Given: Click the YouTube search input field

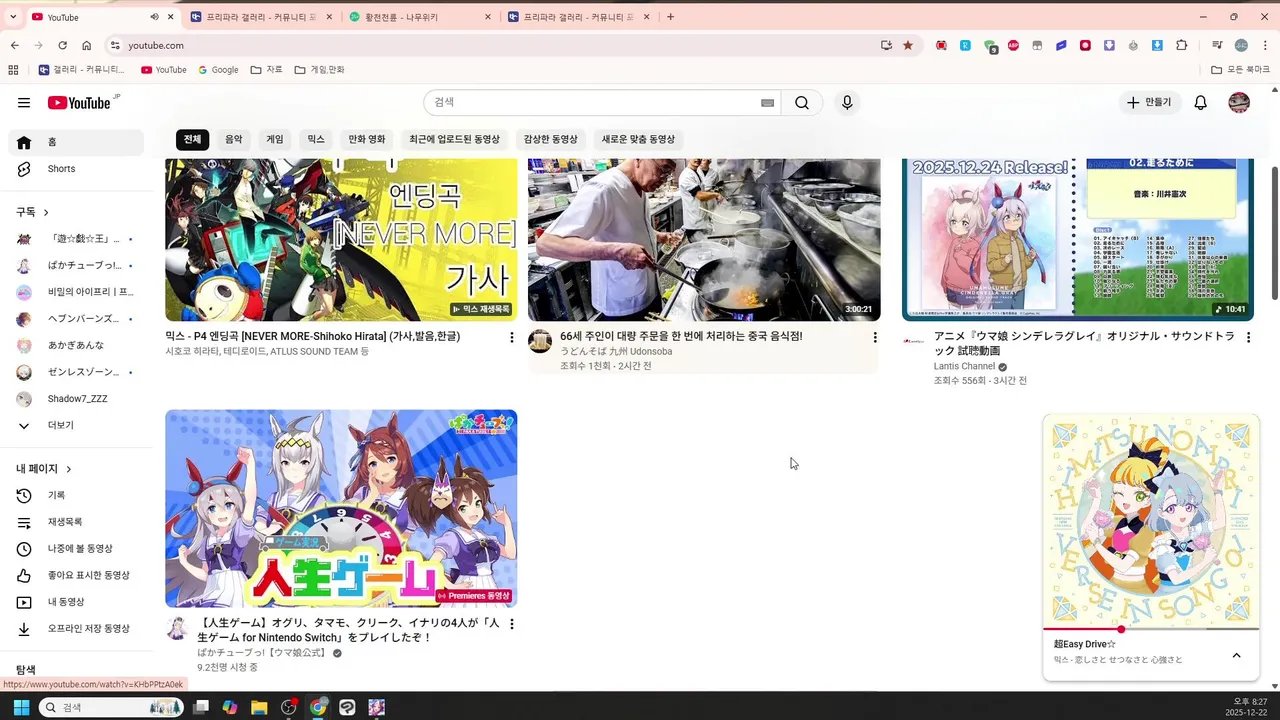Looking at the screenshot, I should [590, 103].
